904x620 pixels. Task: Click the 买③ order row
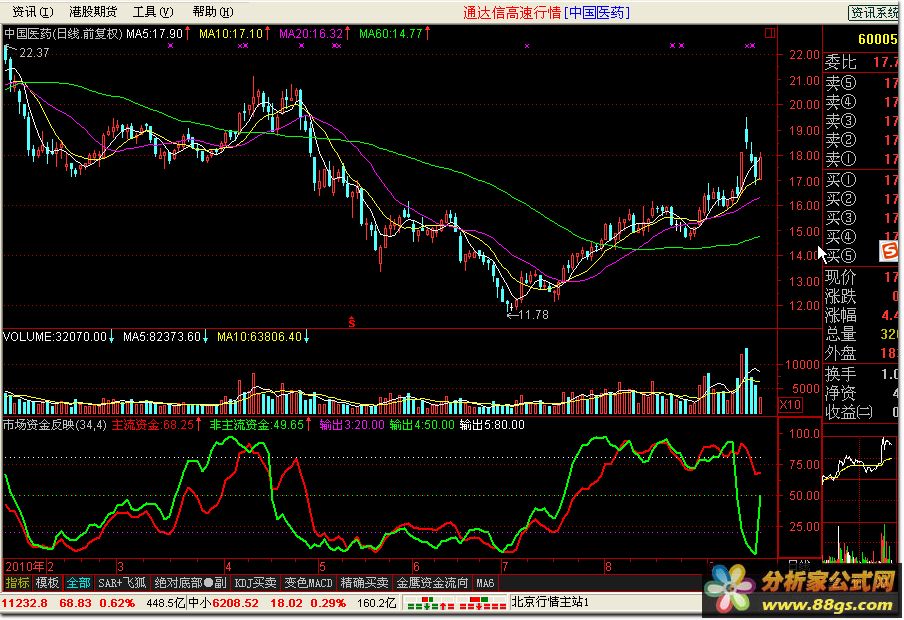click(861, 218)
